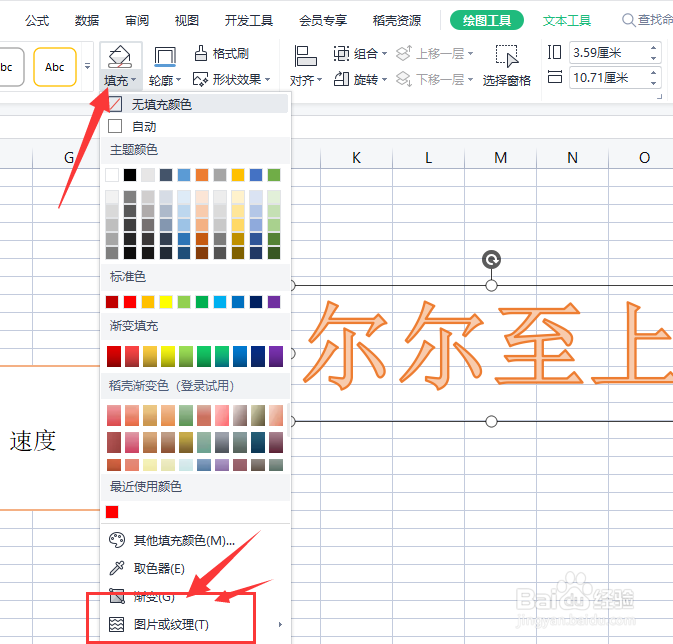Click the search magnifier icon
Viewport: 673px width, 644px height.
click(x=628, y=20)
